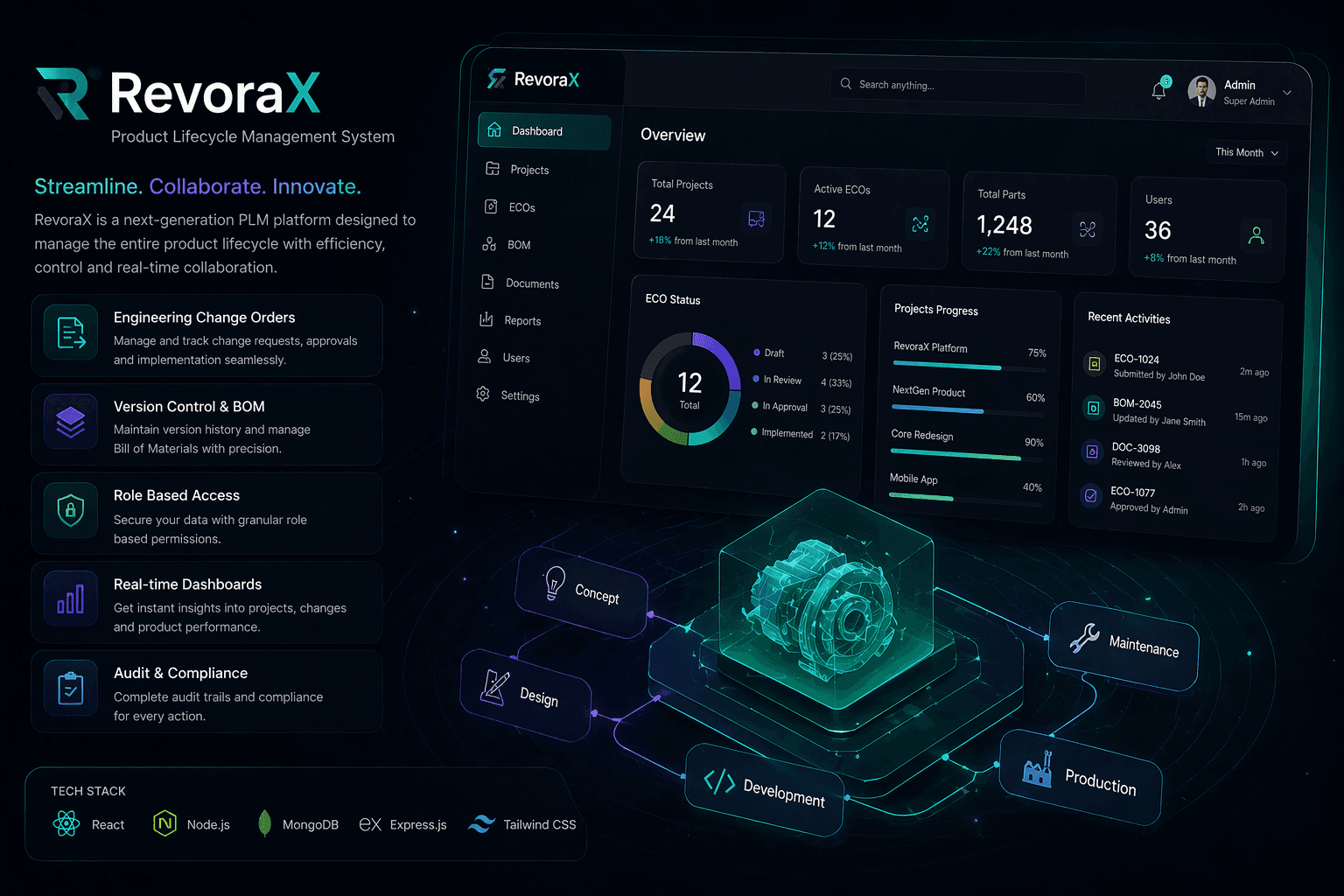Image resolution: width=1344 pixels, height=896 pixels.
Task: Click the Design pencil-ruler icon
Action: (495, 687)
